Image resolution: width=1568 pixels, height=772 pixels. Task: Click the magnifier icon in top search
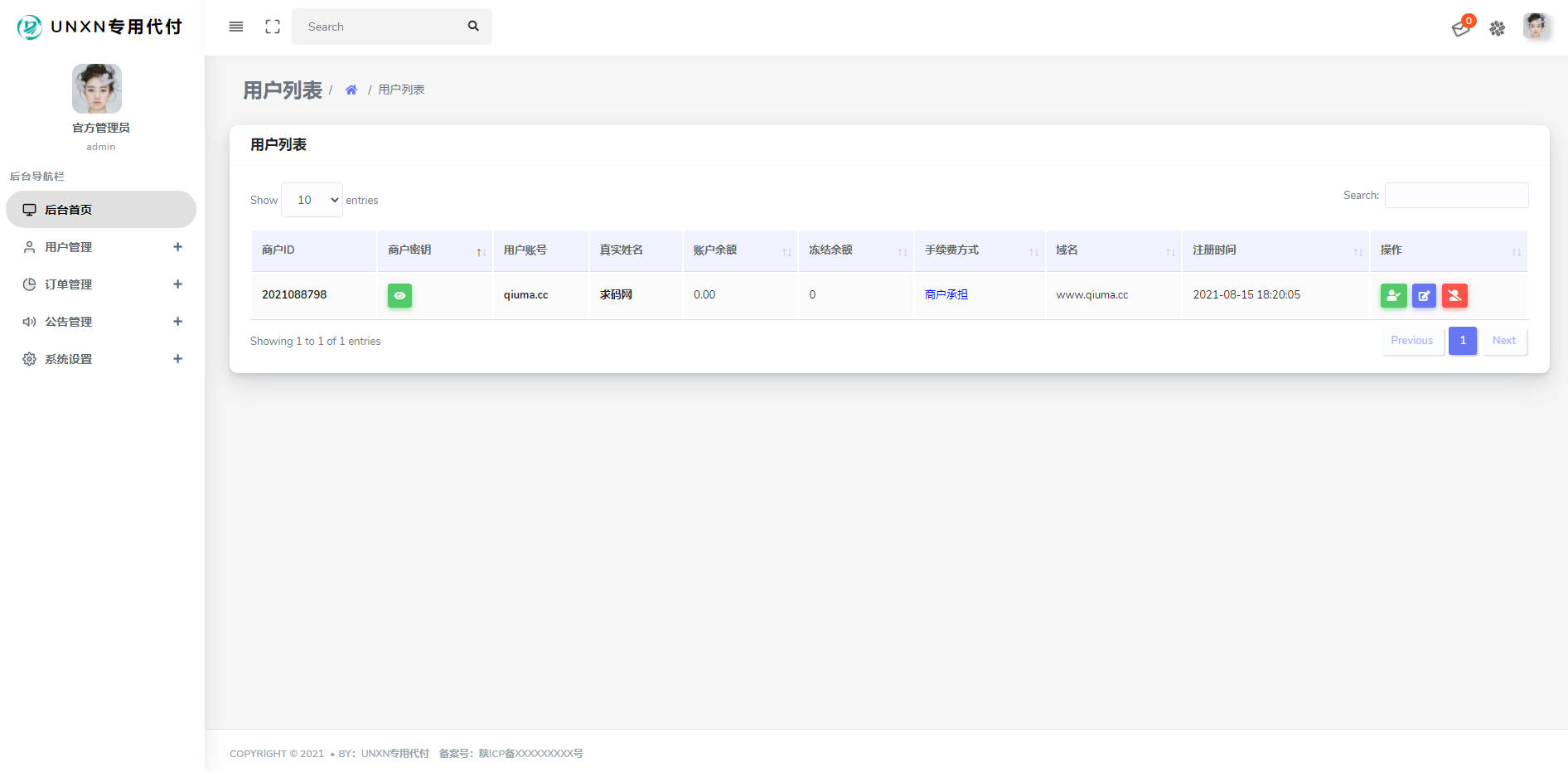[473, 27]
